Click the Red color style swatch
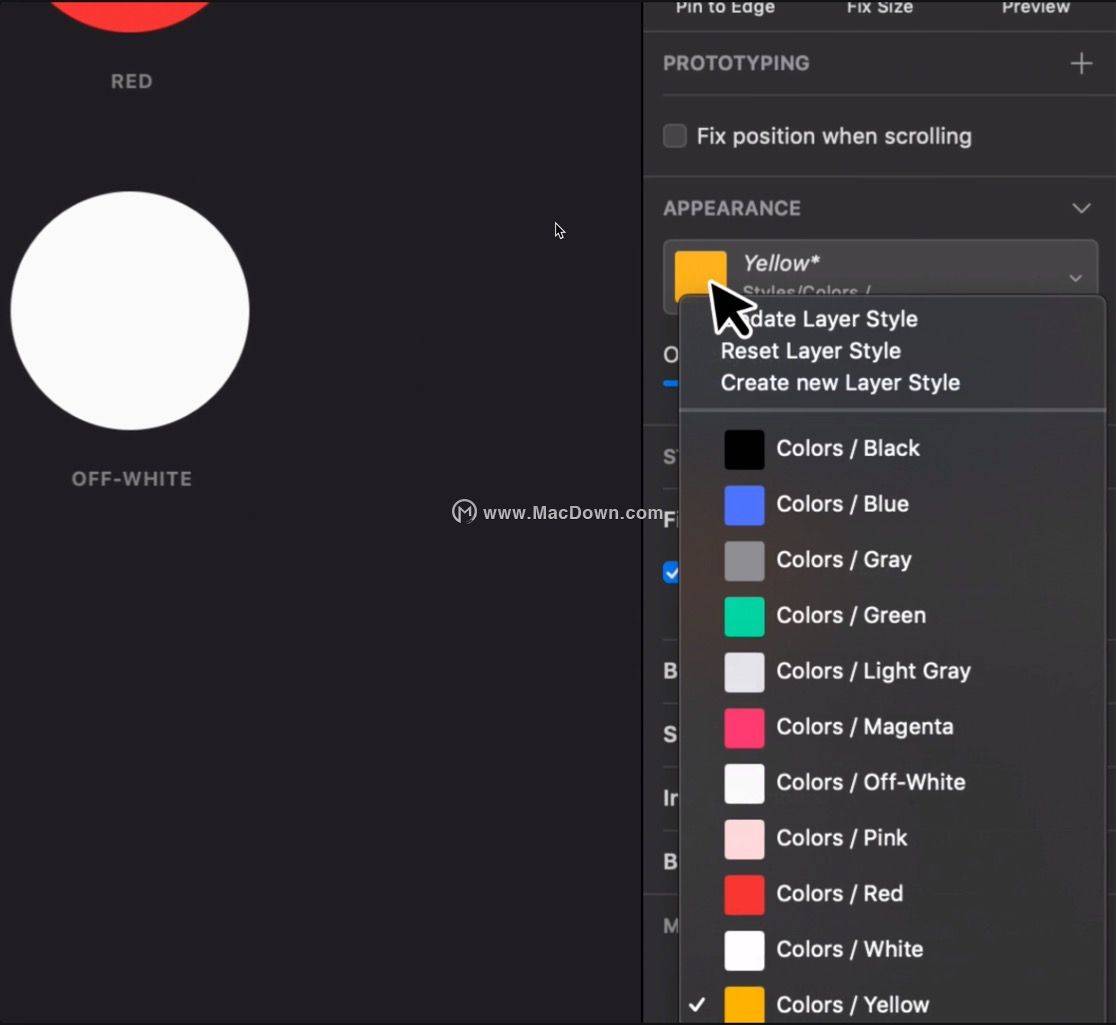The image size is (1116, 1025). click(x=744, y=894)
